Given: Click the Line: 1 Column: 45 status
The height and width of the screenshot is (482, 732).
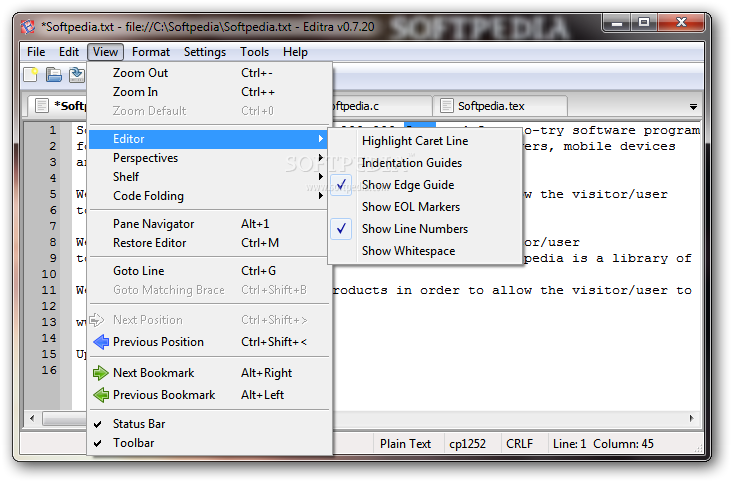Looking at the screenshot, I should pyautogui.click(x=603, y=444).
